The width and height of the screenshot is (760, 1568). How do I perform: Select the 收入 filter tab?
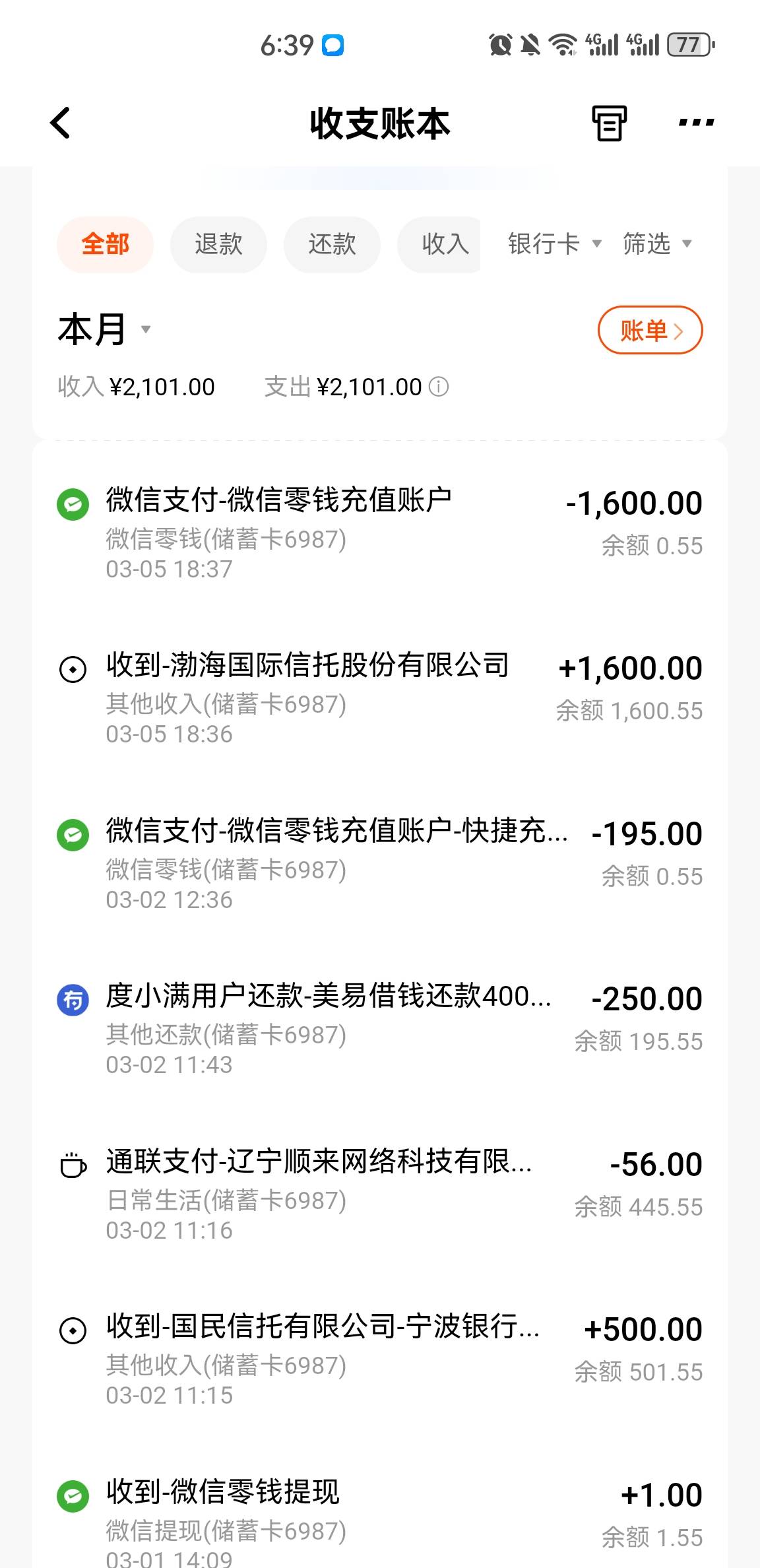442,244
